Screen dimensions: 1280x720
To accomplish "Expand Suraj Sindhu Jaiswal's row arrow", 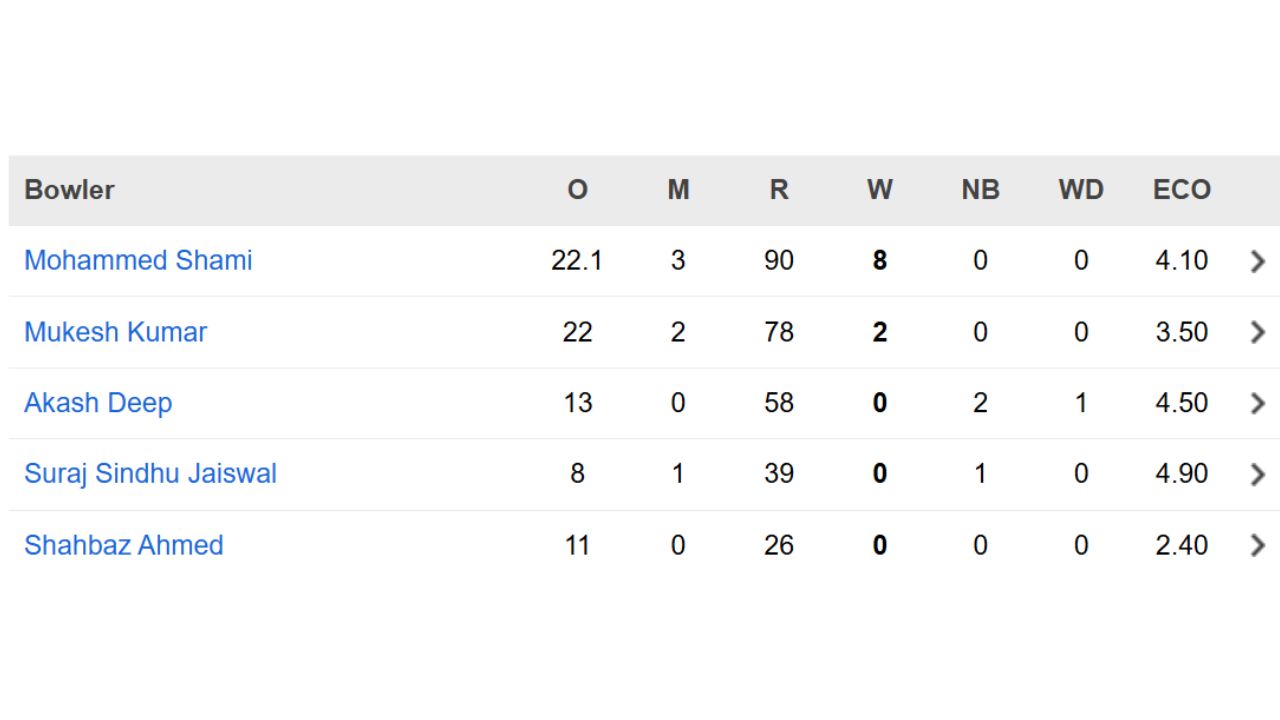I will pos(1257,474).
